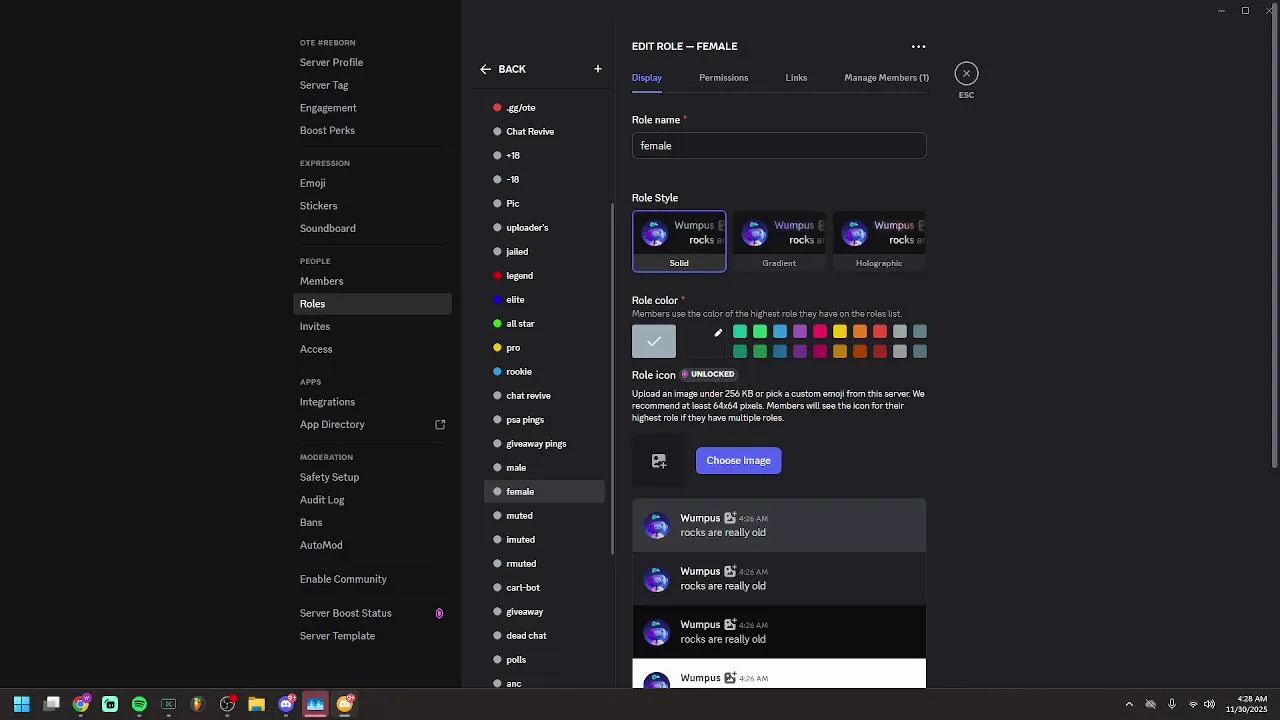
Task: Open Spotify from the taskbar
Action: pos(139,704)
